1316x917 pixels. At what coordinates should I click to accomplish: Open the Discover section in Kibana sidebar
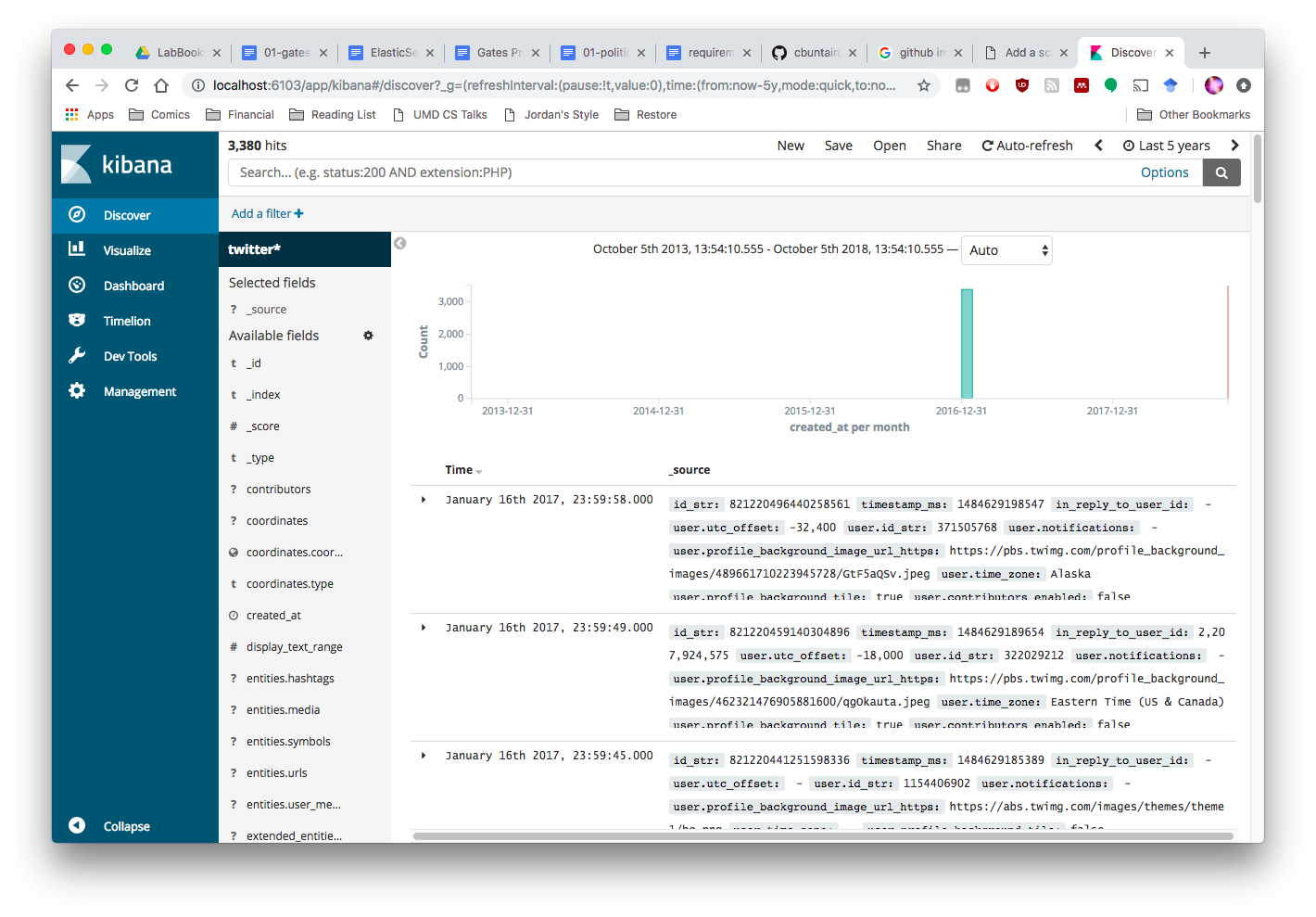135,215
